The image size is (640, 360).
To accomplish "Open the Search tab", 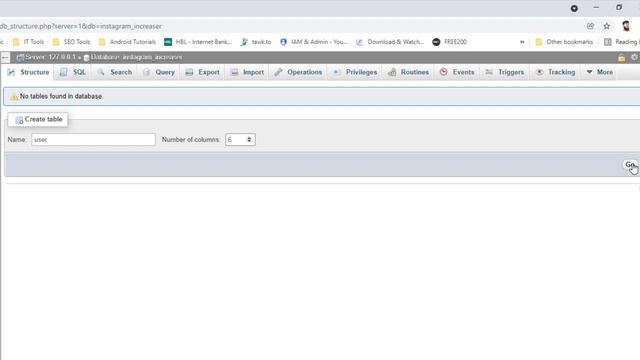I will [115, 72].
